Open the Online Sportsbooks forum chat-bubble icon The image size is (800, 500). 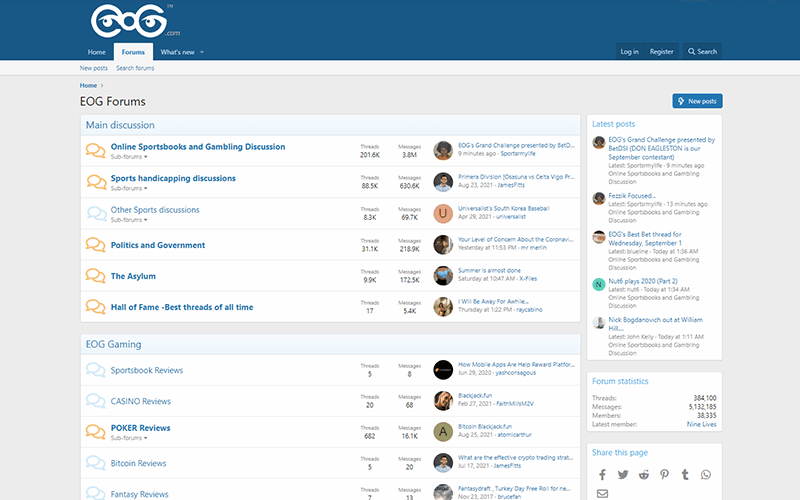[95, 151]
